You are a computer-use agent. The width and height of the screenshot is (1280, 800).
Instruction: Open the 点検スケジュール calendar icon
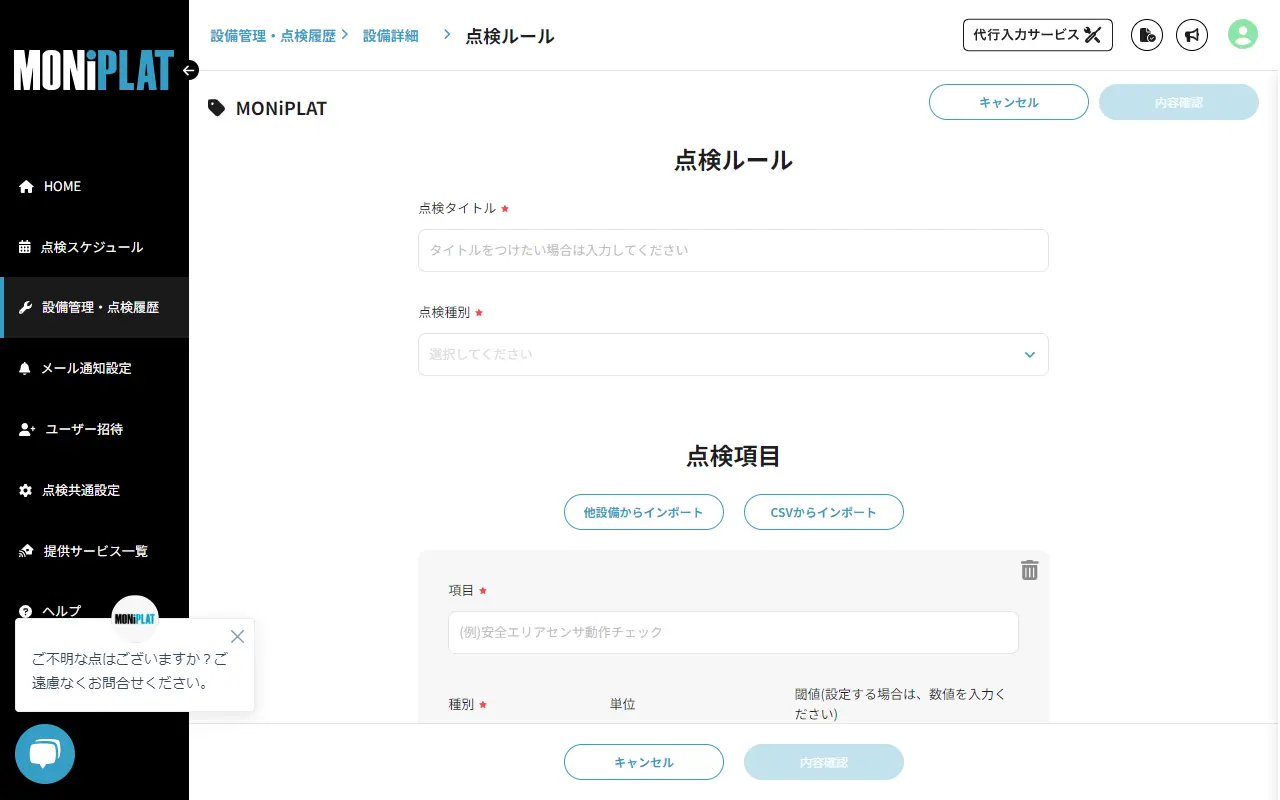tap(24, 247)
